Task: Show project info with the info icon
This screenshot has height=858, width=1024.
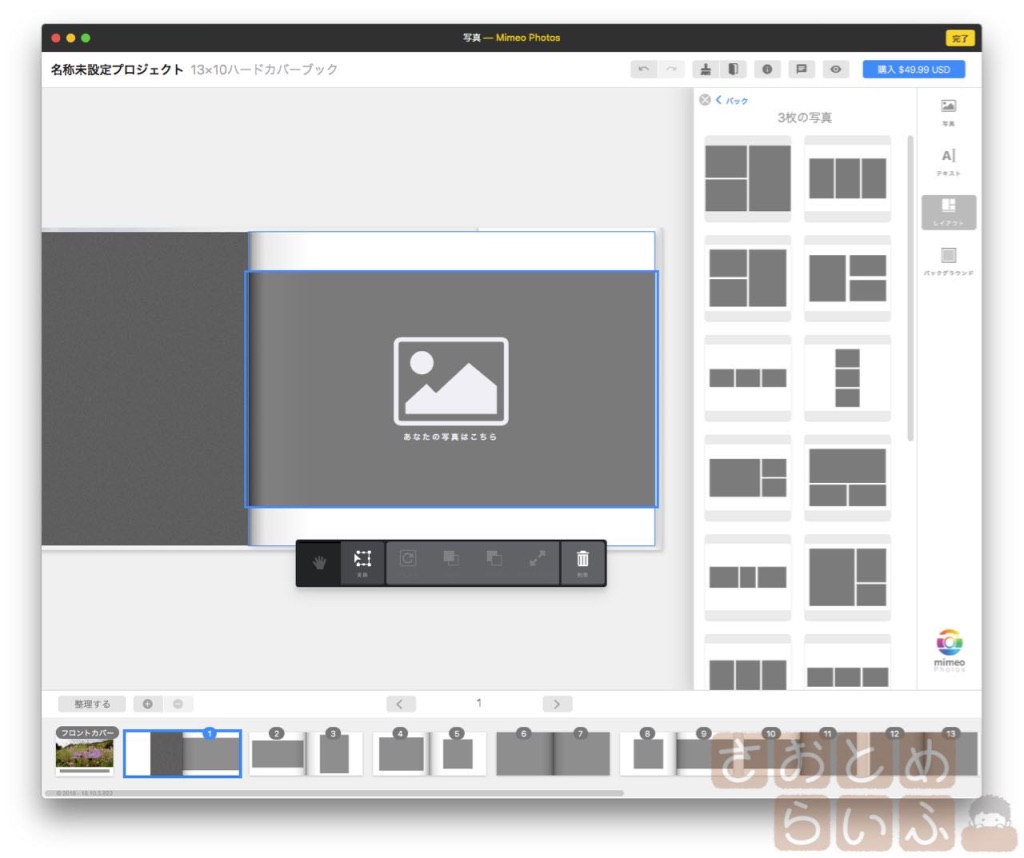Action: tap(767, 69)
